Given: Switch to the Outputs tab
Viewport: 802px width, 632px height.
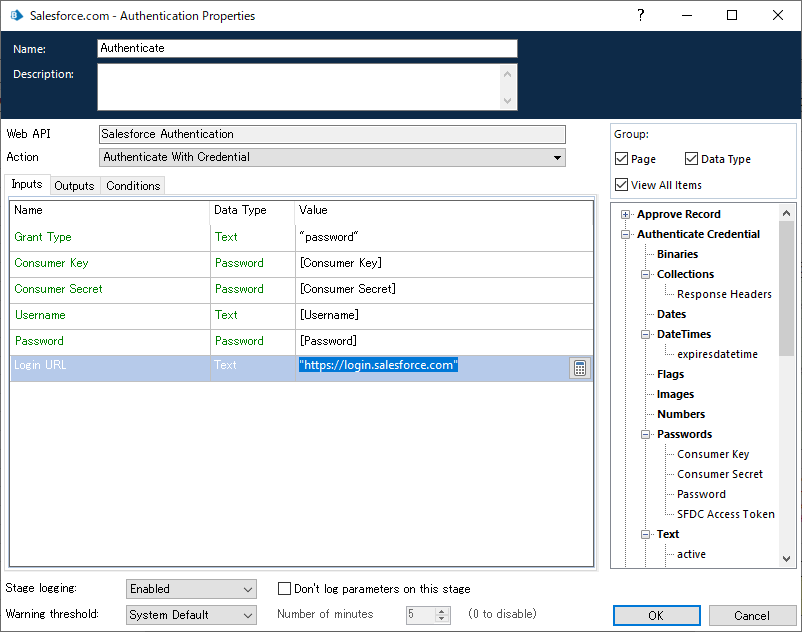Looking at the screenshot, I should pos(74,186).
